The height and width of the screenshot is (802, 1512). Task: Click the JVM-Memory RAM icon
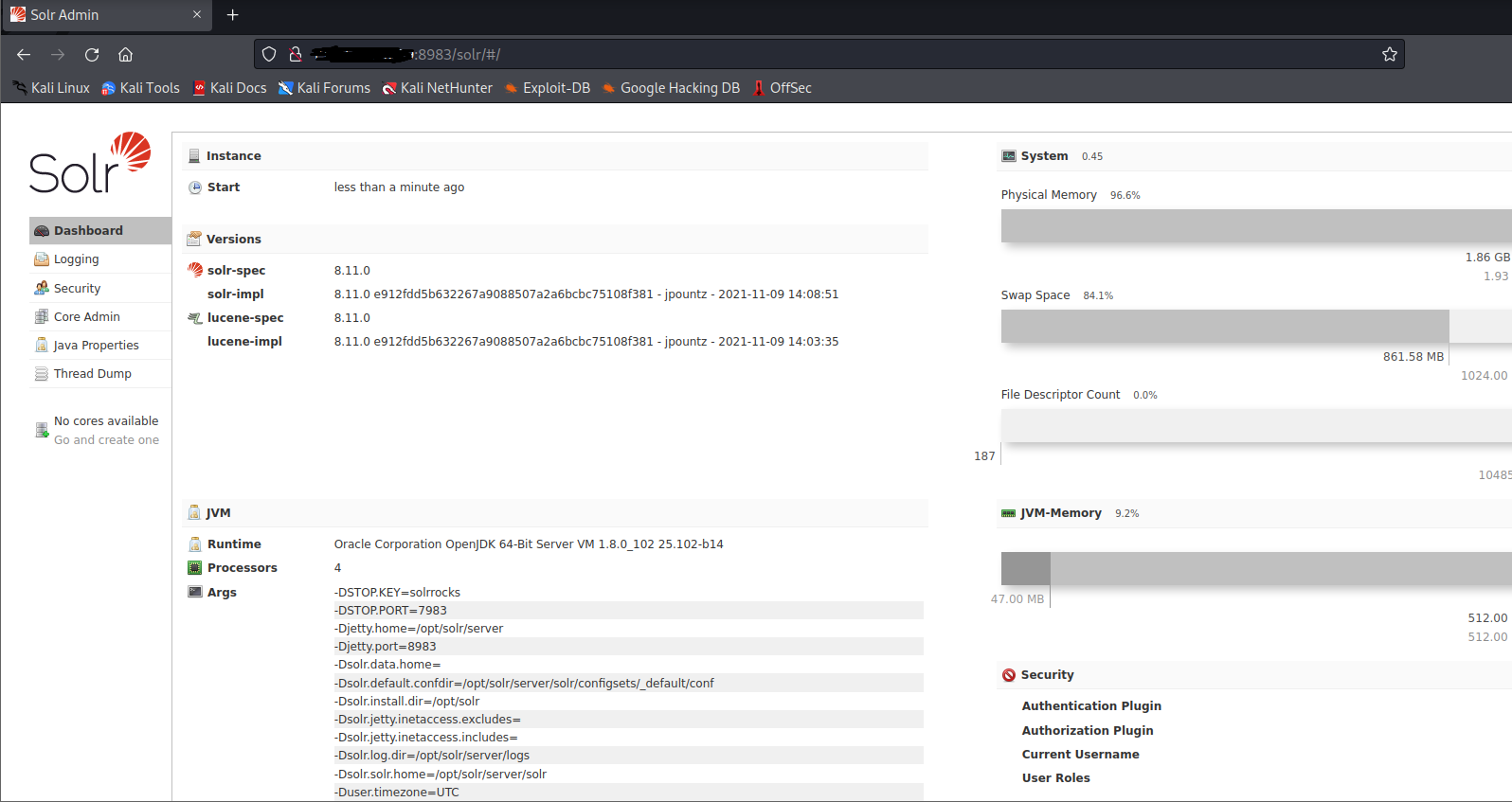point(1009,513)
